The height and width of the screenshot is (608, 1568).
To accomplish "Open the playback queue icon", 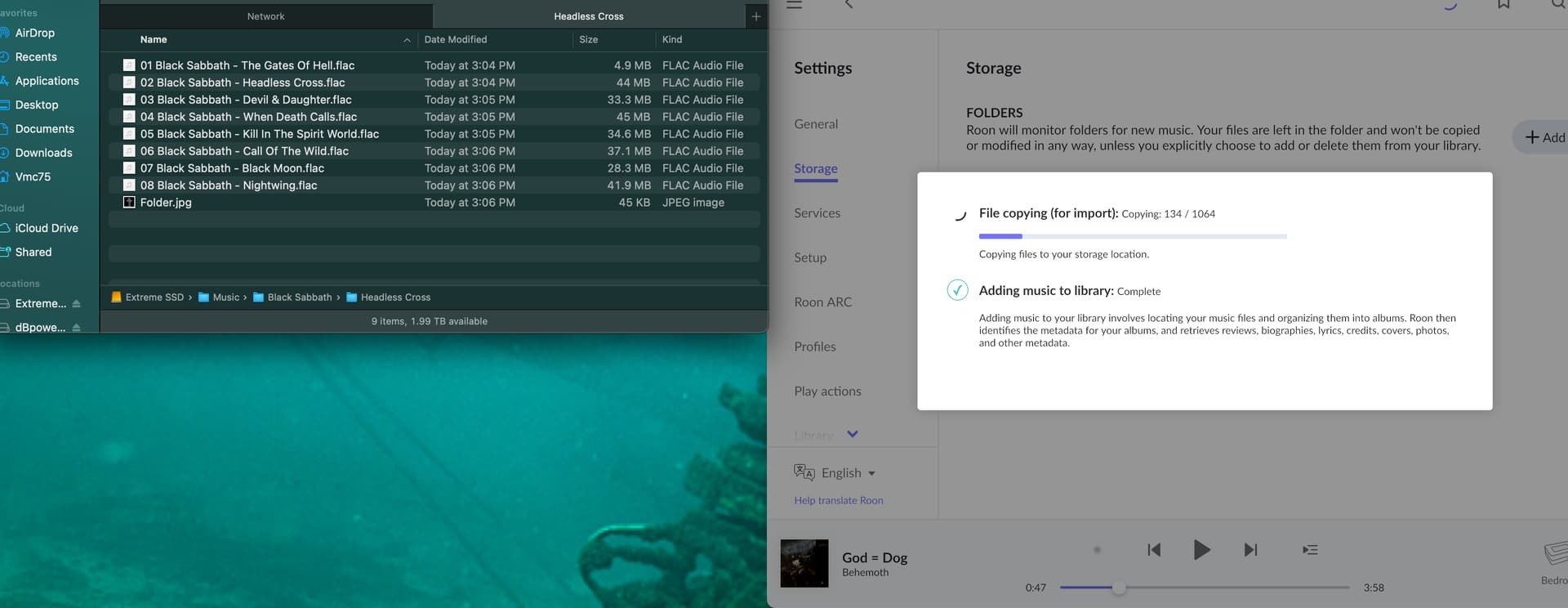I will click(1310, 550).
